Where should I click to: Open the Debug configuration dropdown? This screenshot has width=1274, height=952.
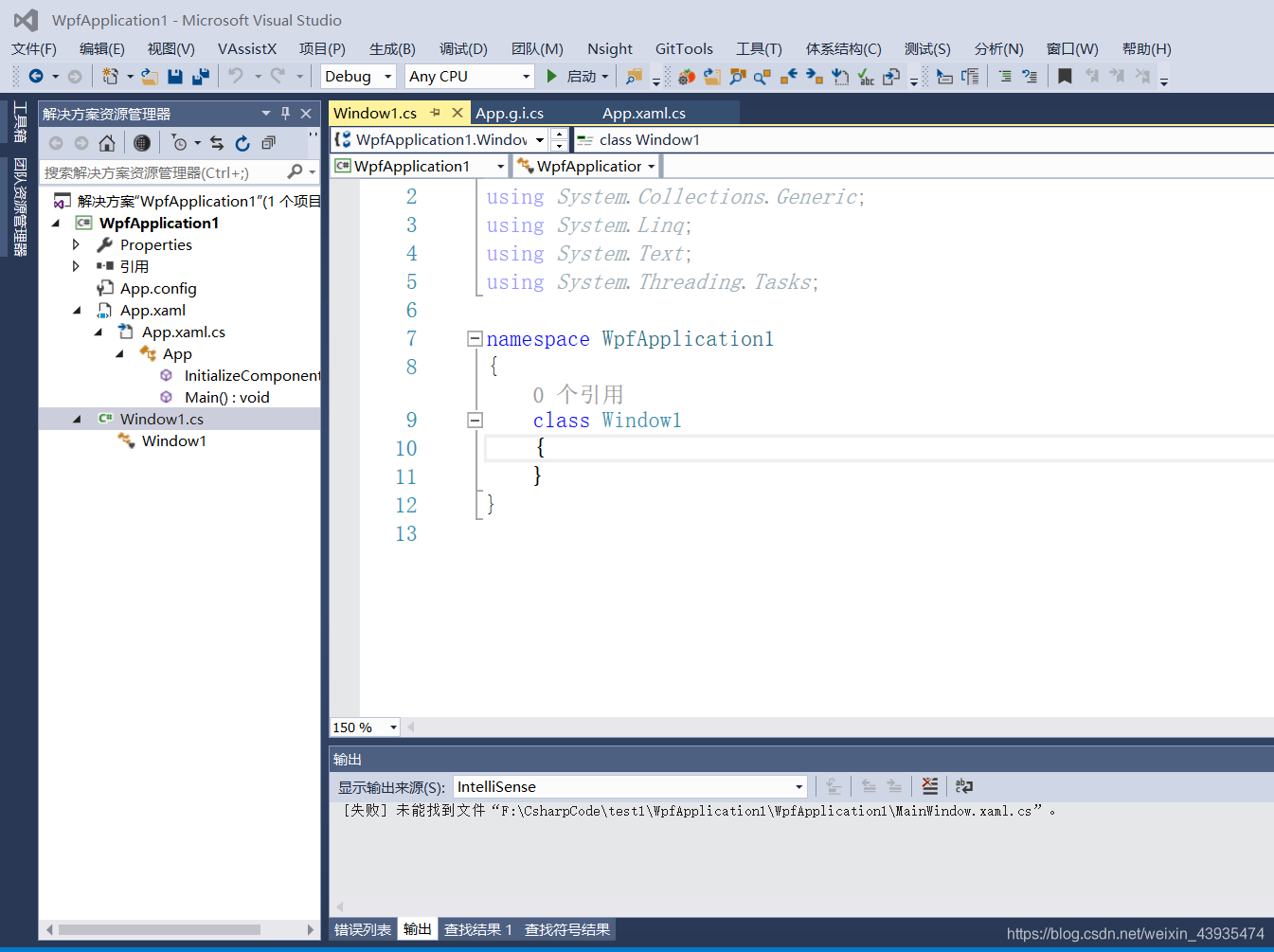(x=359, y=76)
